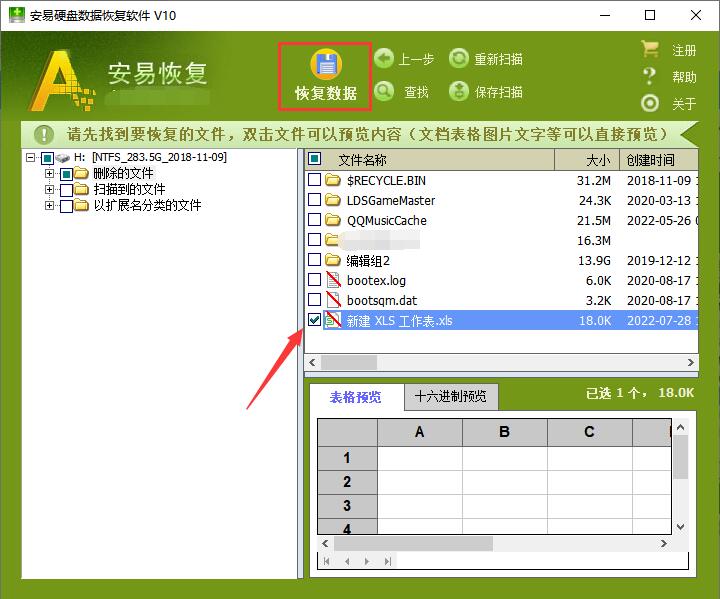The width and height of the screenshot is (720, 599).
Task: Uncheck the 新建 XLS 工作表.xls checkbox
Action: 315,320
